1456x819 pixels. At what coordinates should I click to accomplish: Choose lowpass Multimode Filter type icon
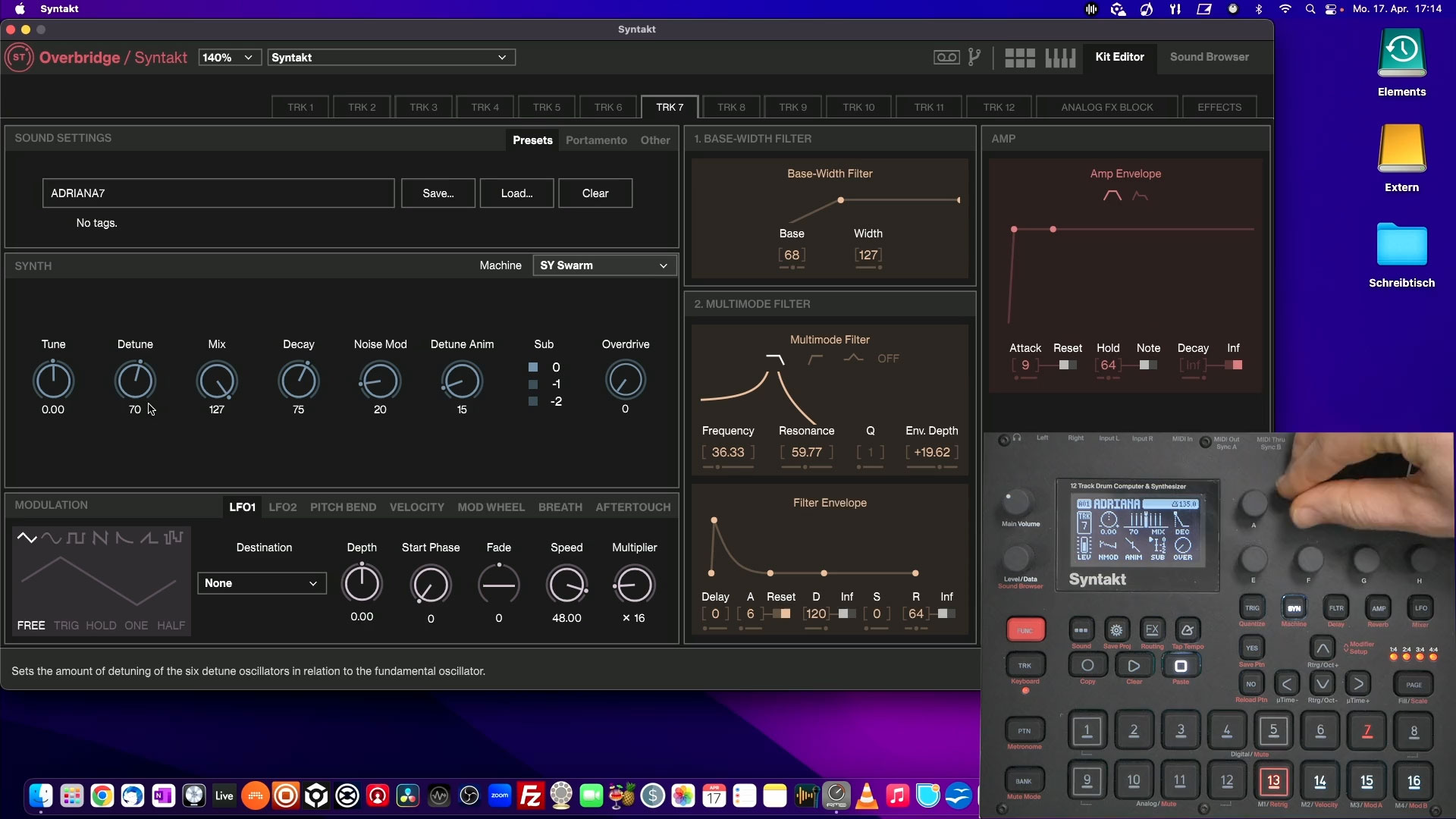pos(775,359)
